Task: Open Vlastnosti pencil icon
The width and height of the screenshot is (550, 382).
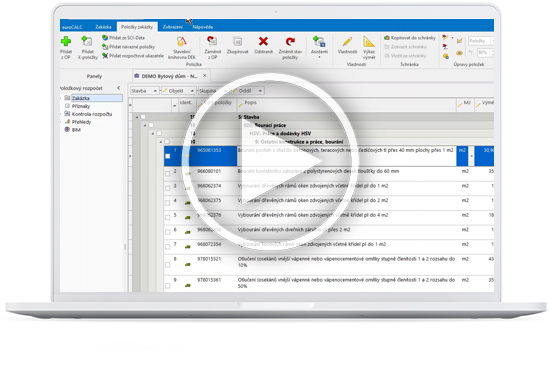Action: pyautogui.click(x=347, y=41)
